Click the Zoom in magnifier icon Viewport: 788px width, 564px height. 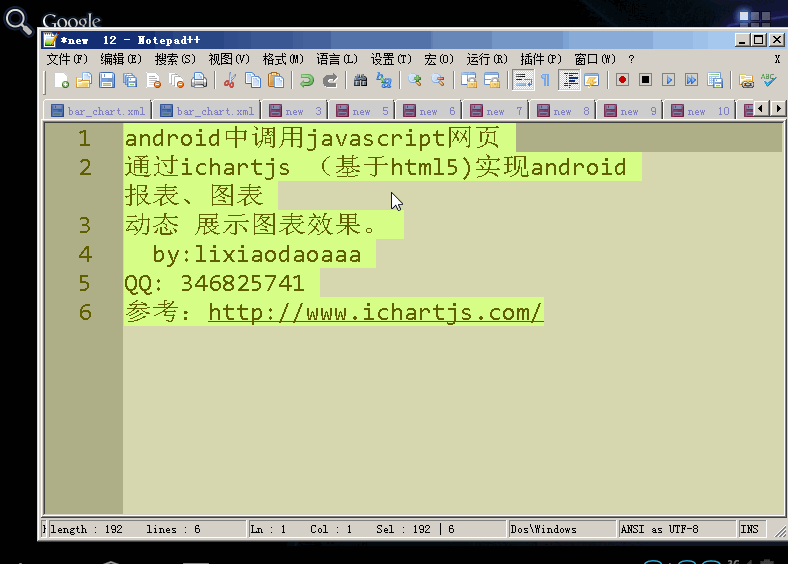(x=415, y=80)
